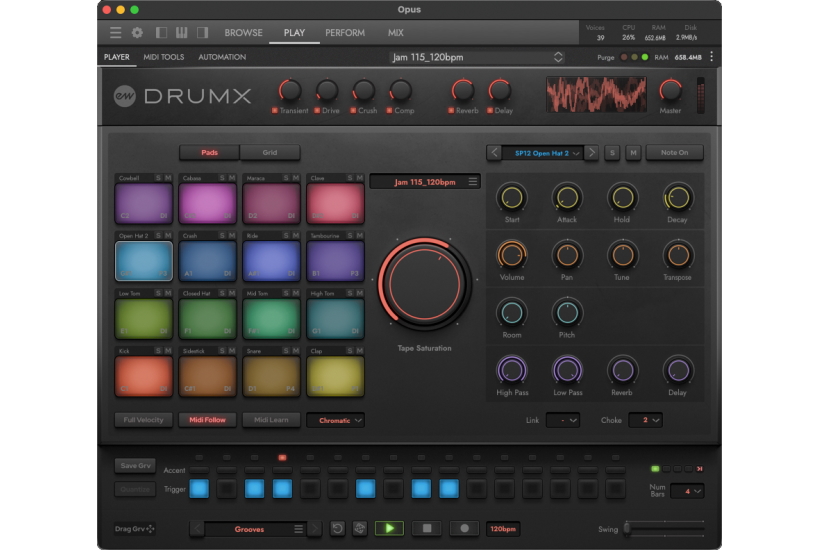Click the Full Velocity button

pyautogui.click(x=144, y=420)
